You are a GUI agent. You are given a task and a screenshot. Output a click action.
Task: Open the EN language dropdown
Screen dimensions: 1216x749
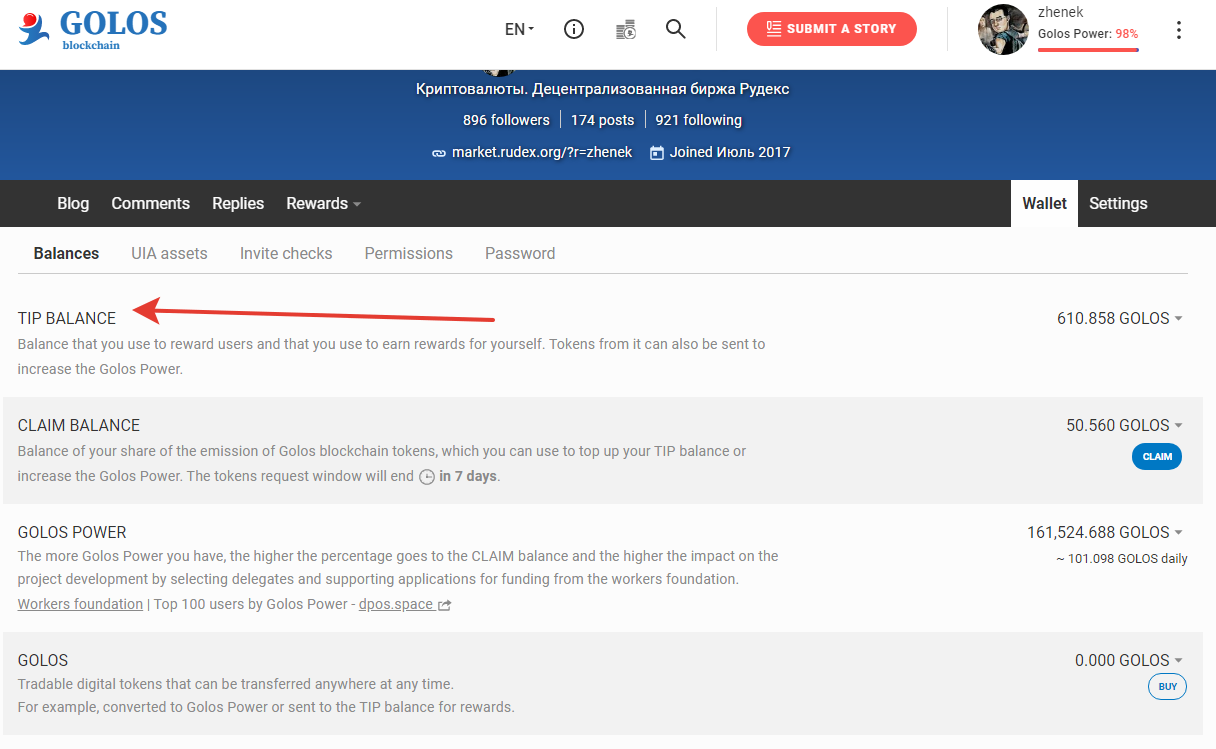(x=519, y=29)
